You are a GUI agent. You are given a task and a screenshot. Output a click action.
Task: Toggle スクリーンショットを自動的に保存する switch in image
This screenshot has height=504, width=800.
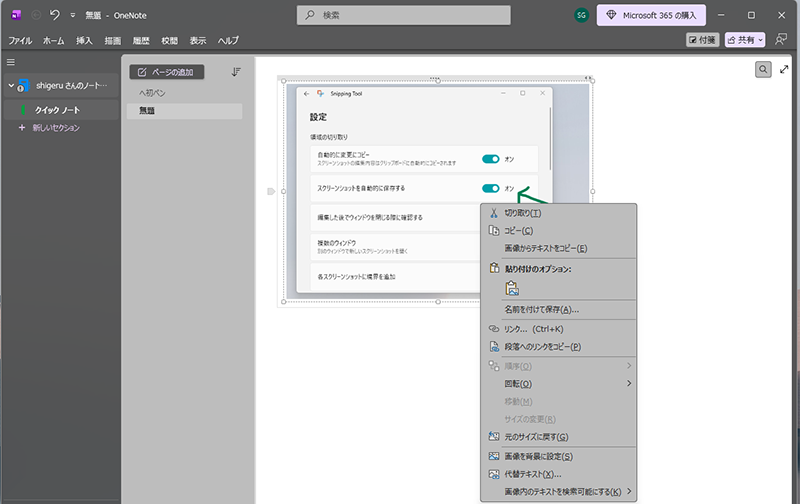coord(490,188)
